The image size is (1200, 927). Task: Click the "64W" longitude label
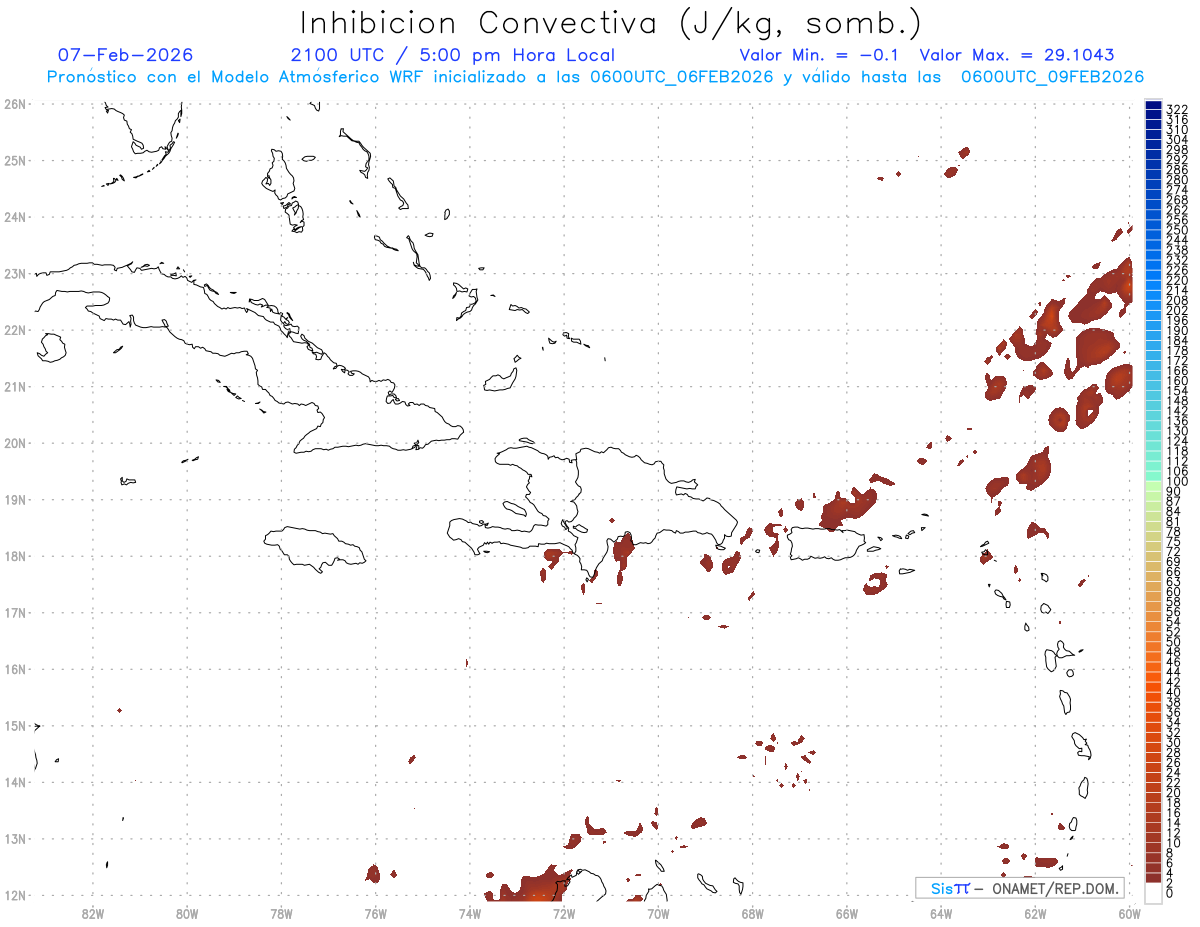(941, 913)
